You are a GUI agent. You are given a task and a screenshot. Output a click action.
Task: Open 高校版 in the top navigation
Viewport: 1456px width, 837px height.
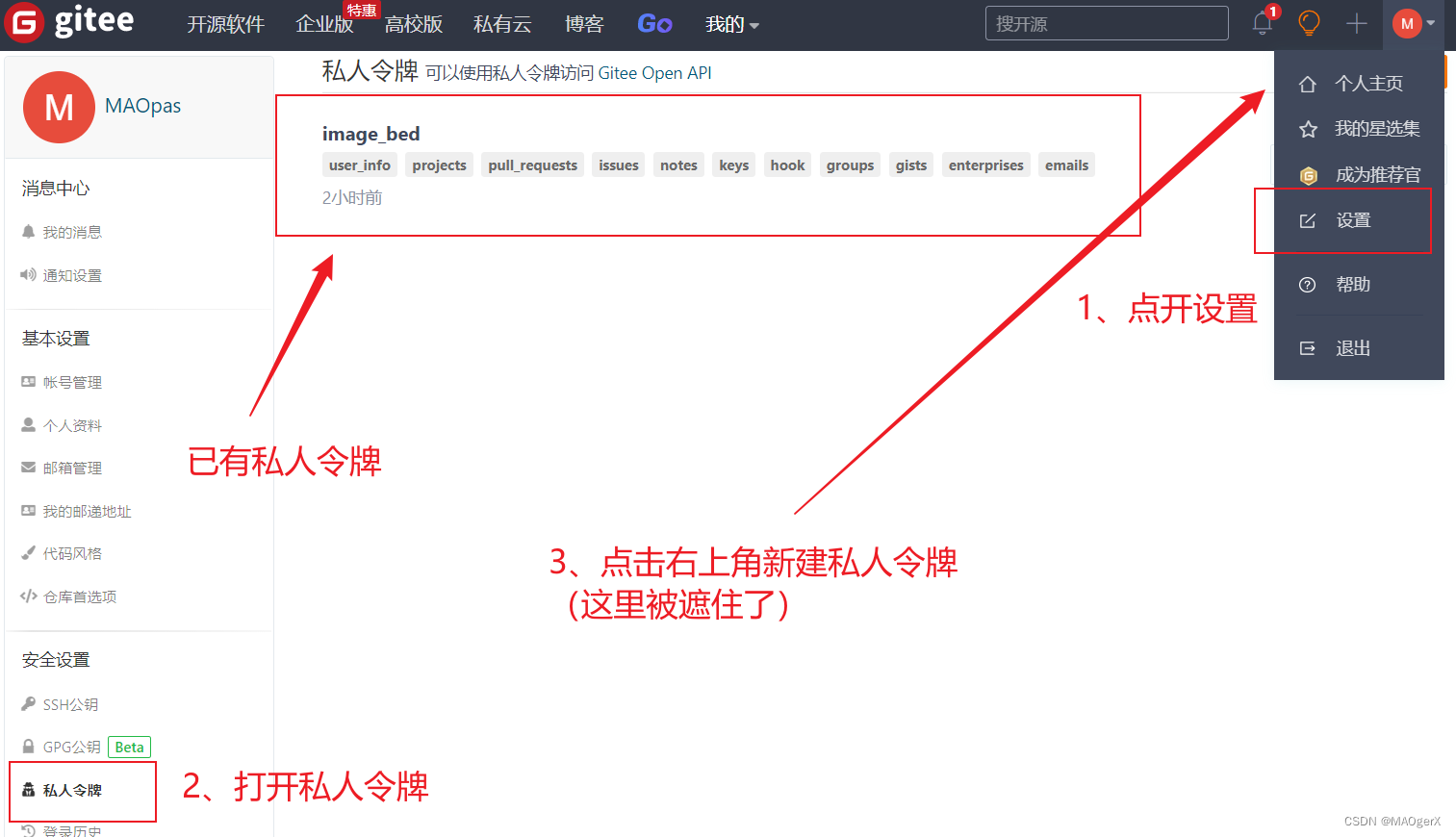pyautogui.click(x=414, y=24)
